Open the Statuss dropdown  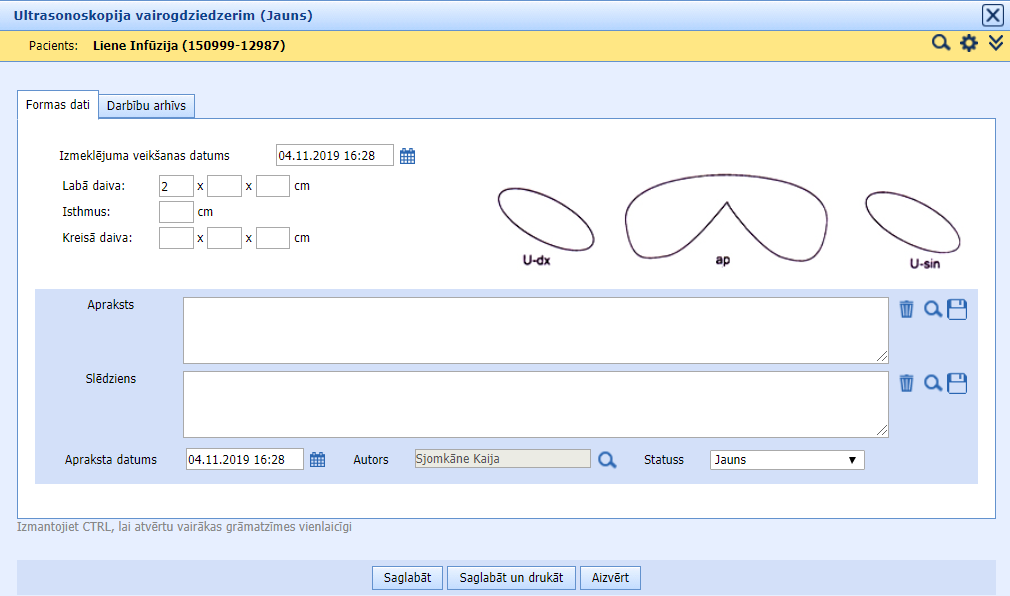coord(787,460)
